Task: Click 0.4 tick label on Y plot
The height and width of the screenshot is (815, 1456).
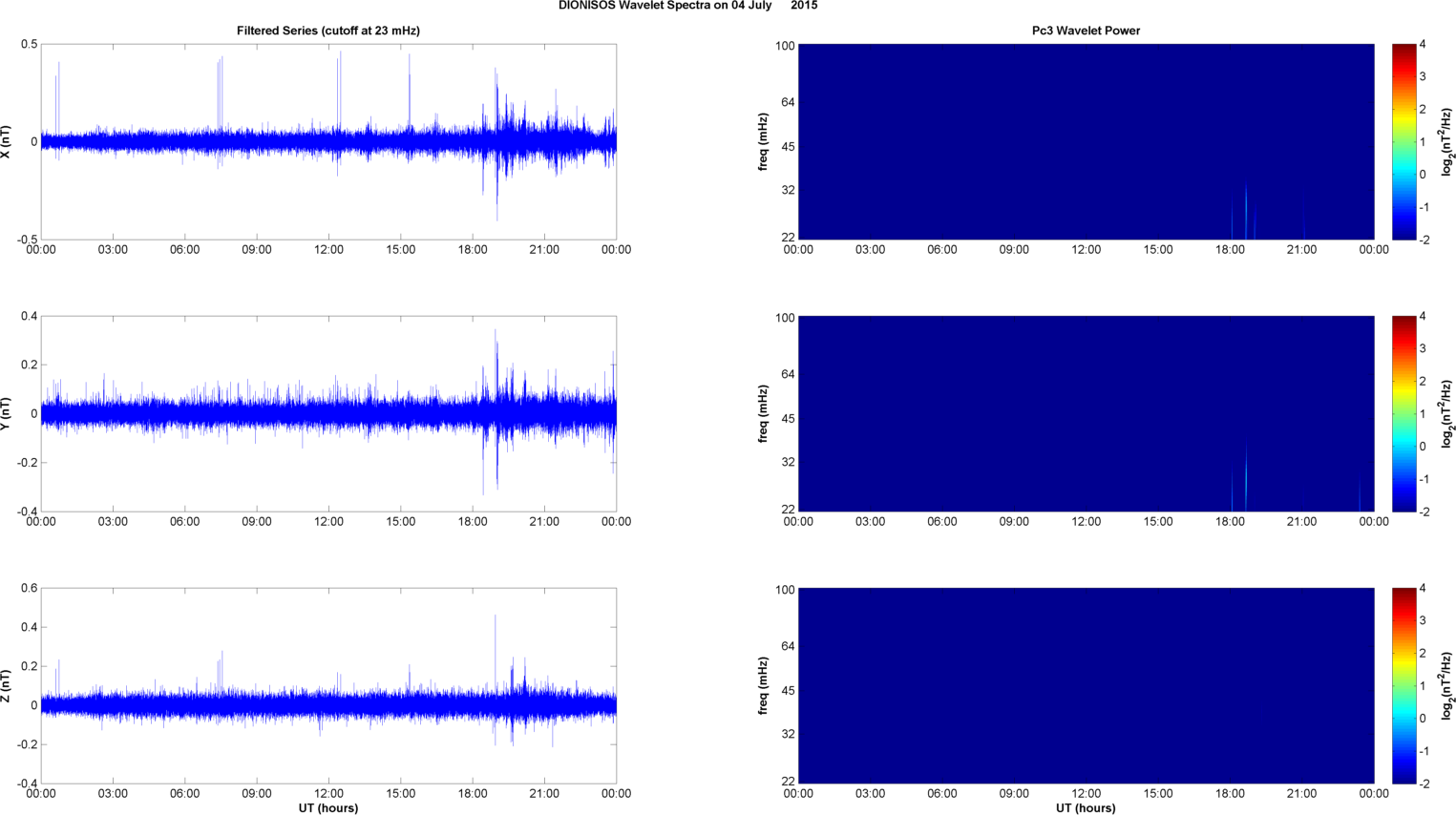Action: [29, 317]
